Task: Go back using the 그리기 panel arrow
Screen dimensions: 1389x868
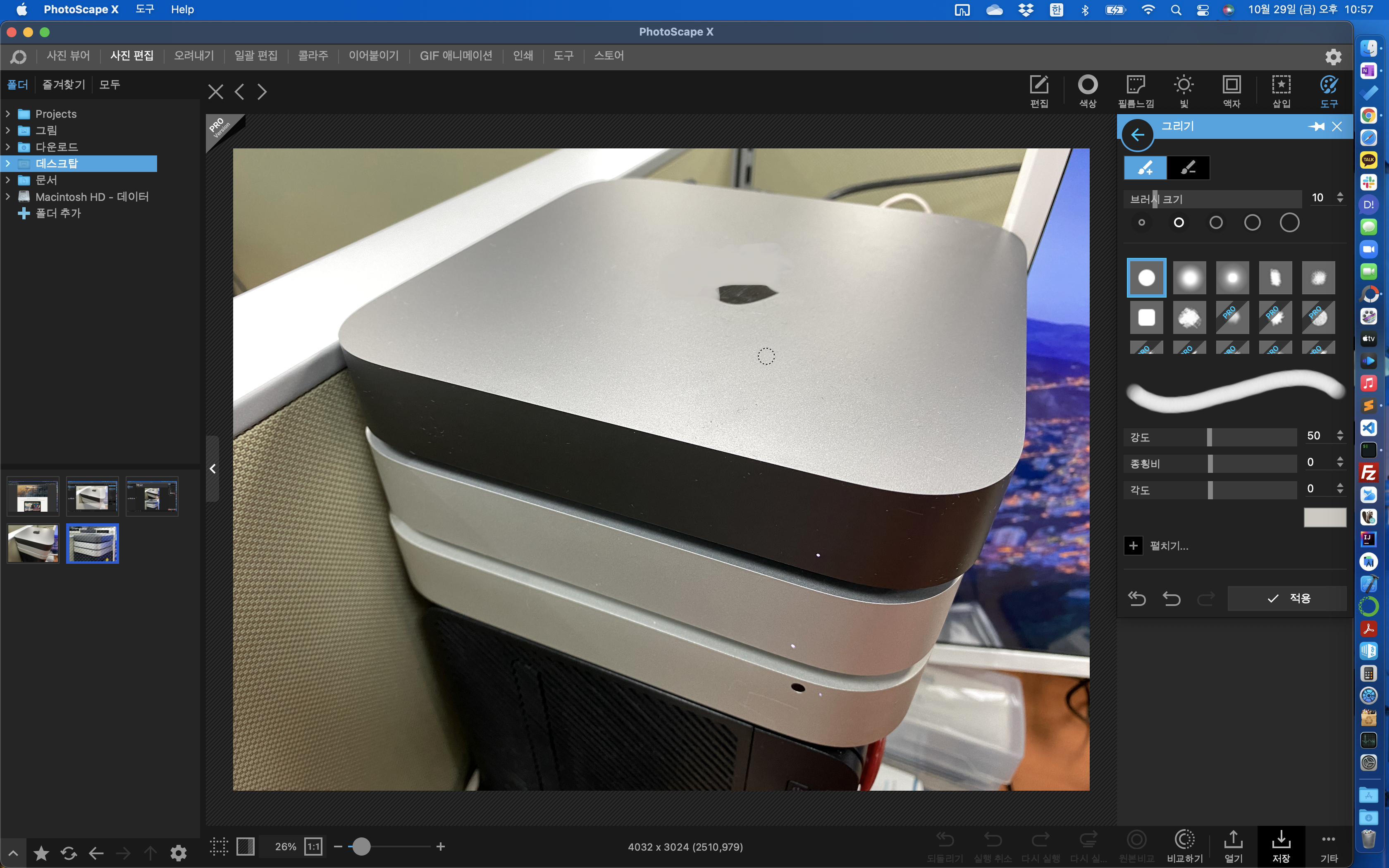Action: point(1137,135)
